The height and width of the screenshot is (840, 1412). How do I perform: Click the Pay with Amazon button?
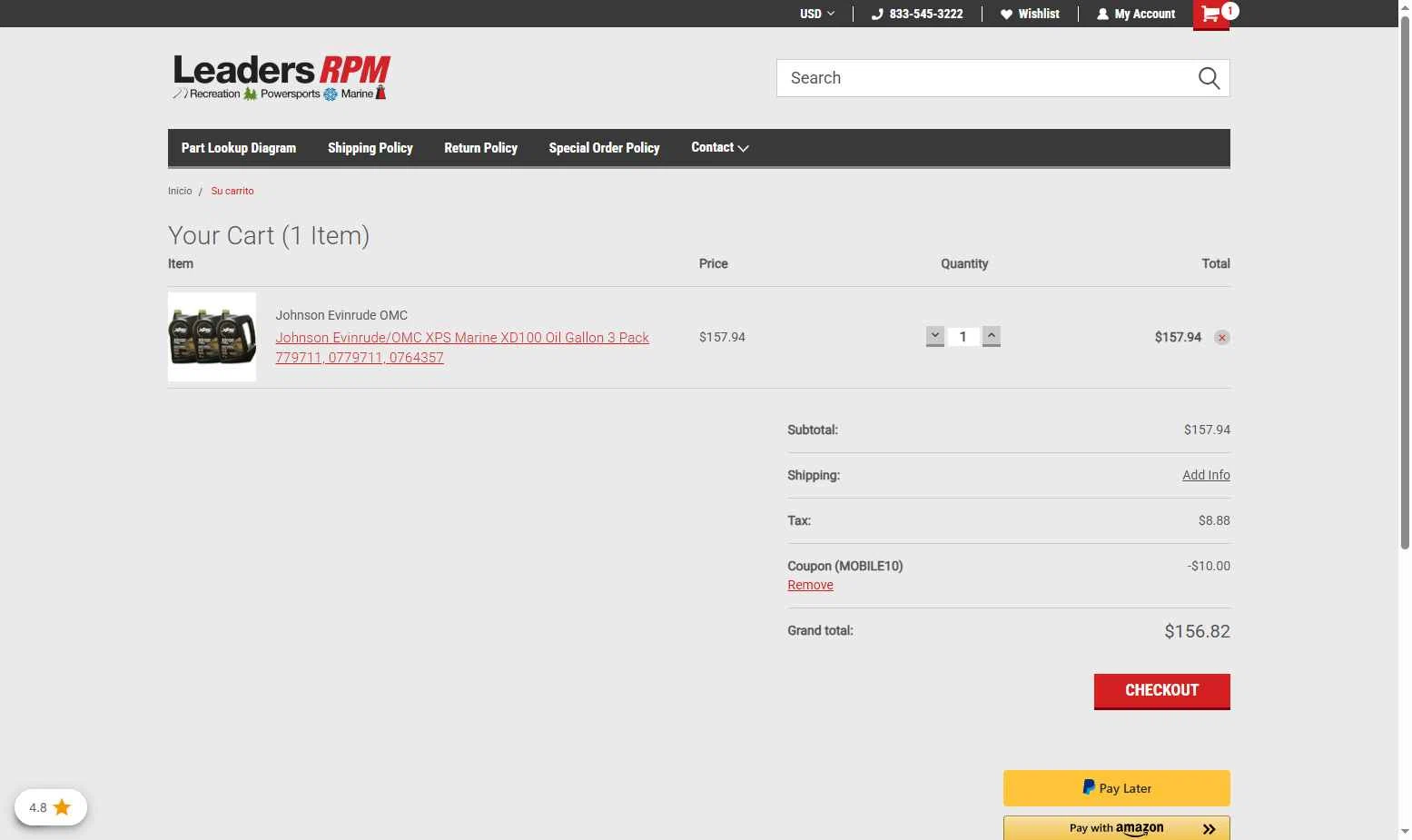point(1116,828)
